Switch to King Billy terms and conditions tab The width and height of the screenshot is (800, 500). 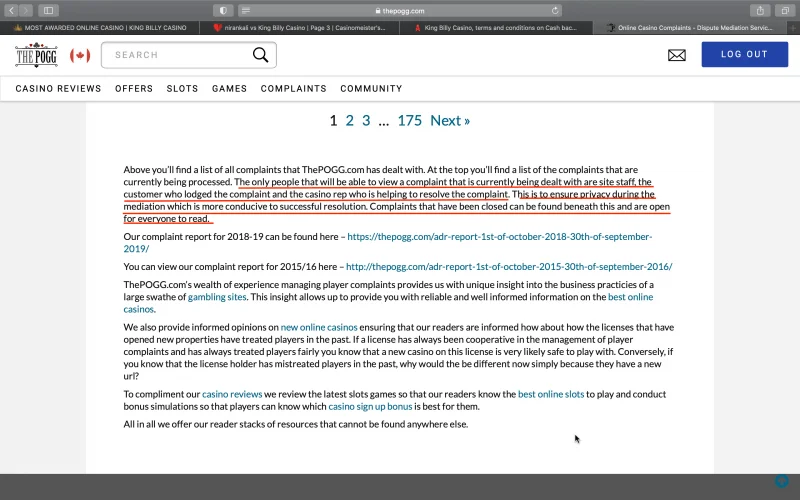[x=496, y=28]
